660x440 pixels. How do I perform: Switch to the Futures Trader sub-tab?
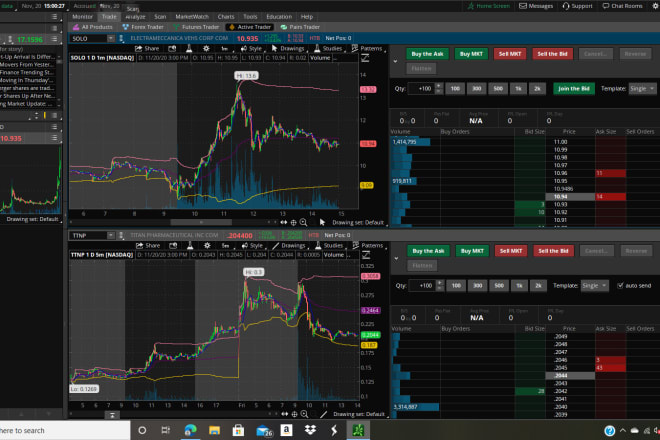click(196, 27)
